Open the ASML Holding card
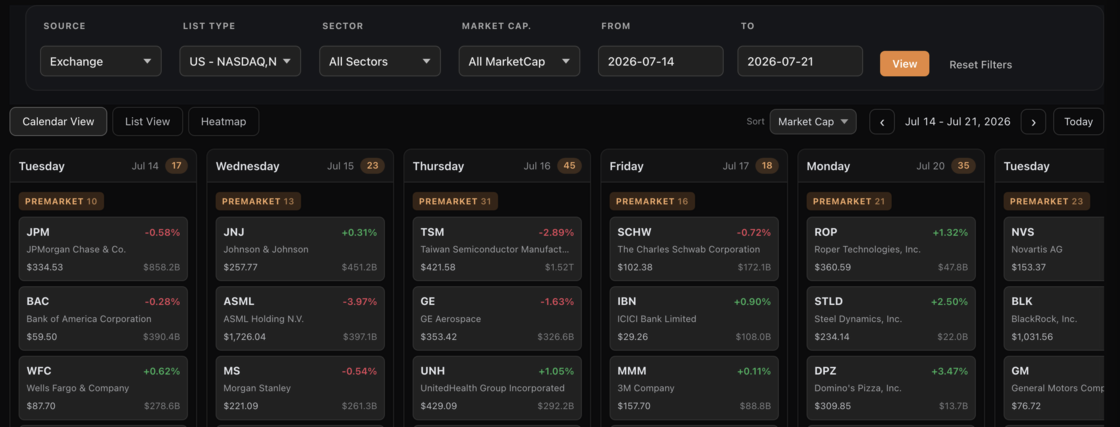Image resolution: width=1120 pixels, height=427 pixels. click(x=300, y=318)
